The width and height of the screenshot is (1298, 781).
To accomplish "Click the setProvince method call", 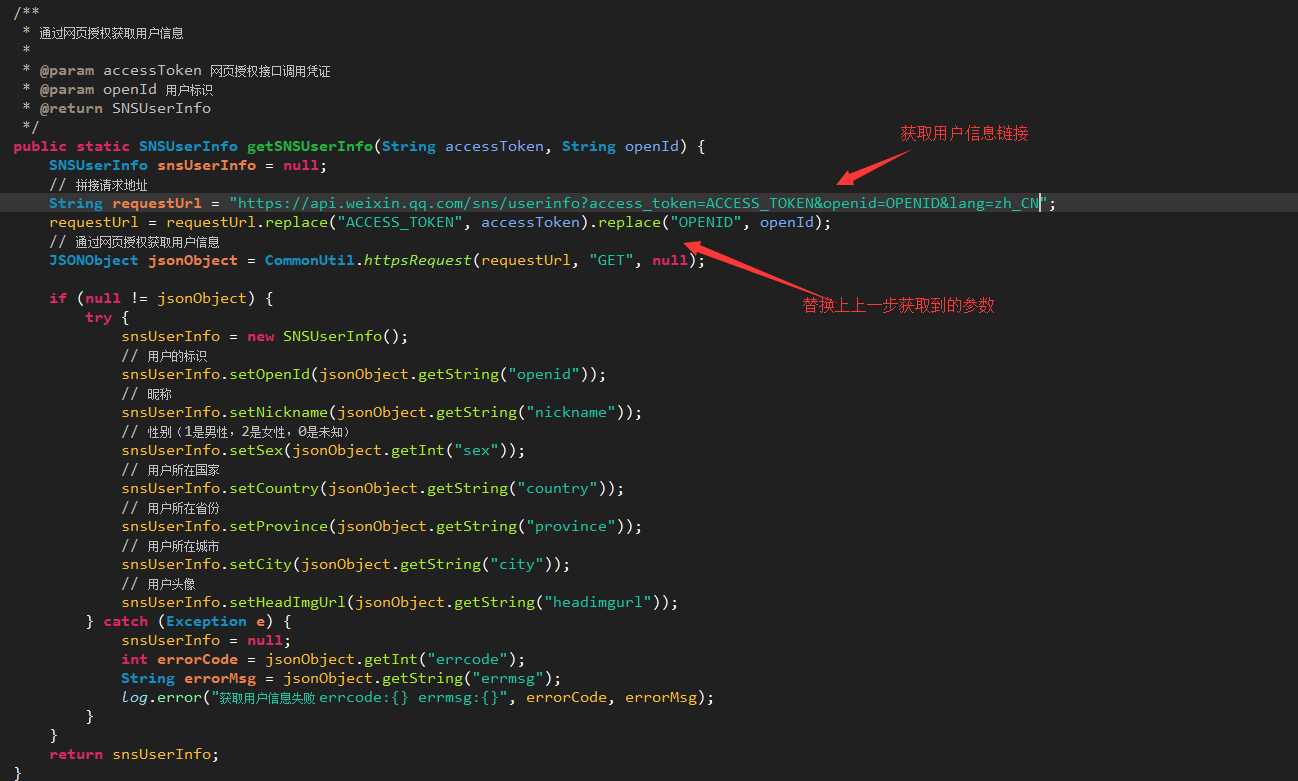I will [x=279, y=526].
